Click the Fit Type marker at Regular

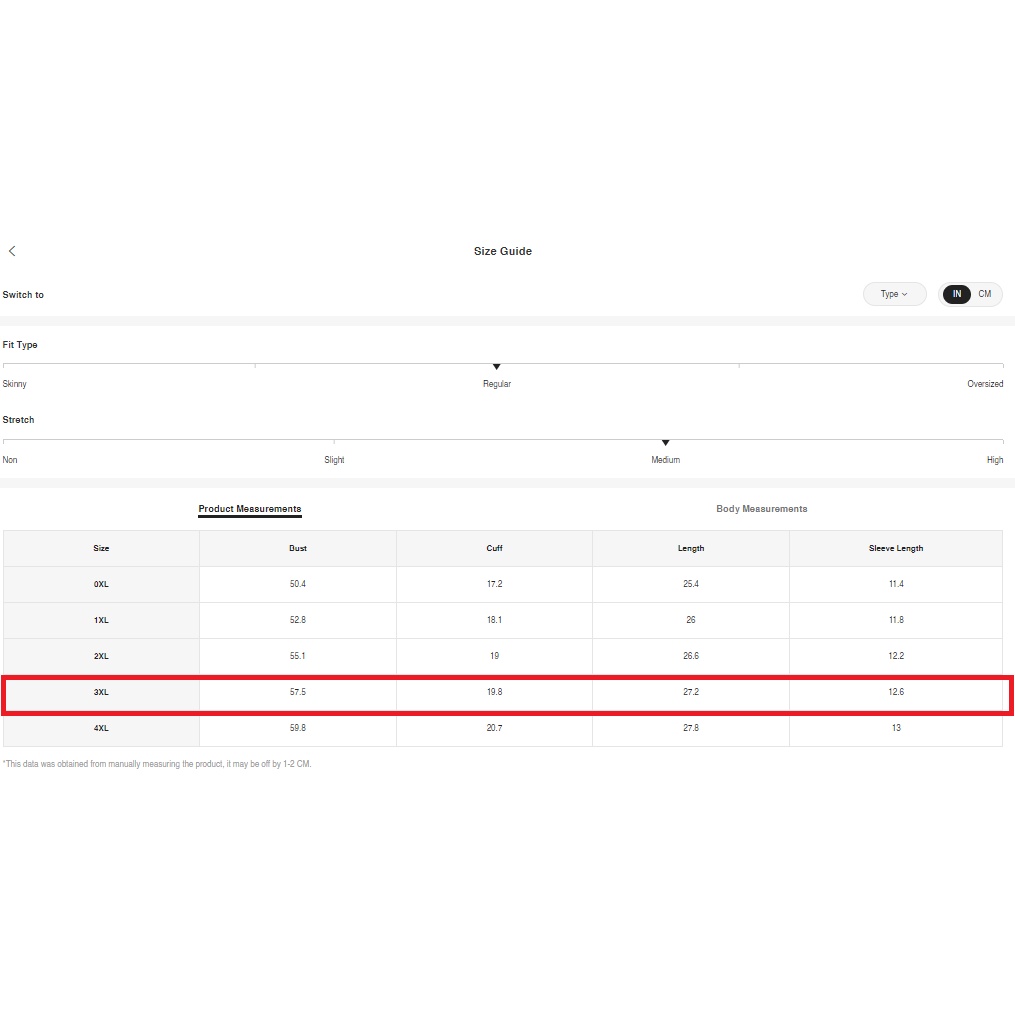[496, 367]
